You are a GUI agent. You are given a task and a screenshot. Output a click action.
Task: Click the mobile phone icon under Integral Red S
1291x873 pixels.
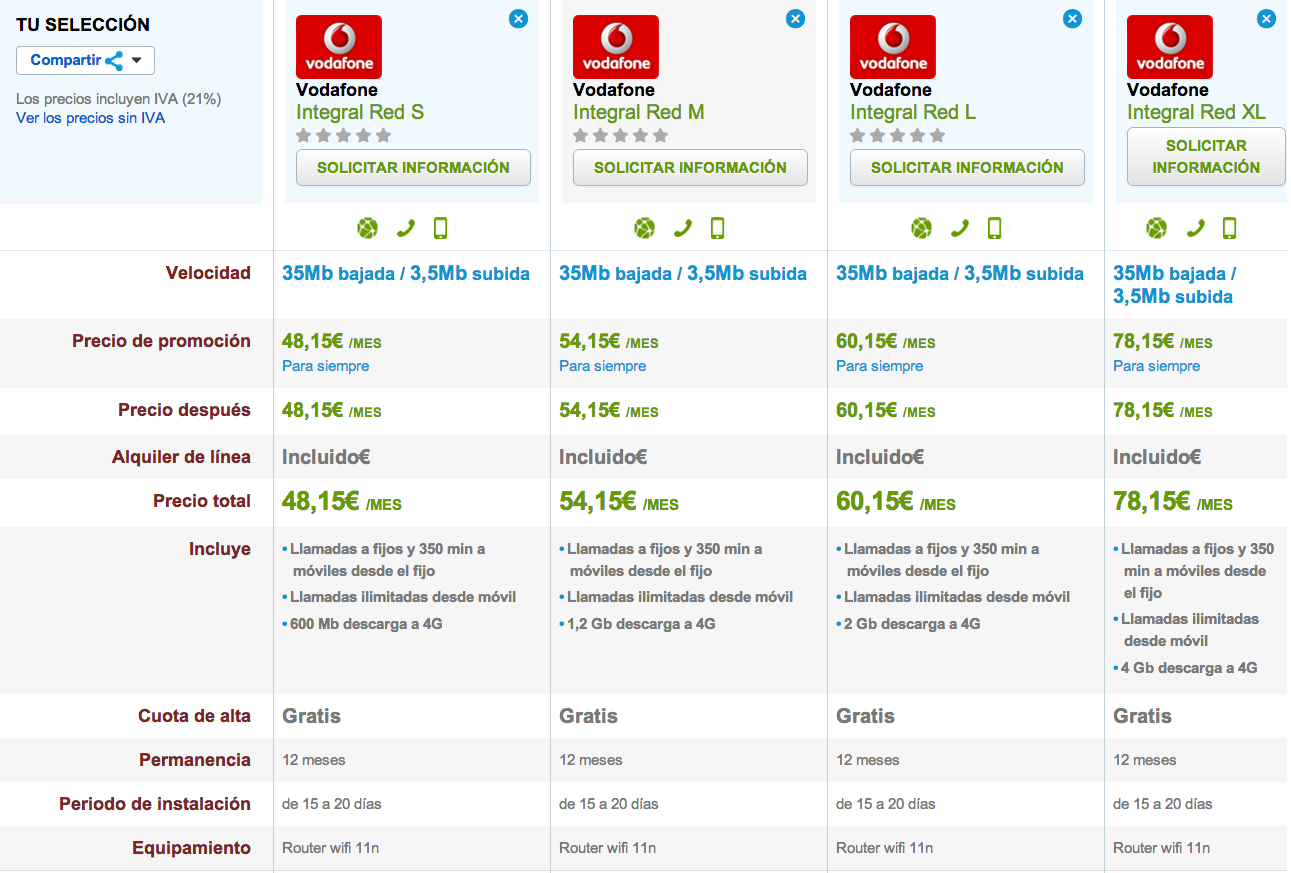point(440,229)
